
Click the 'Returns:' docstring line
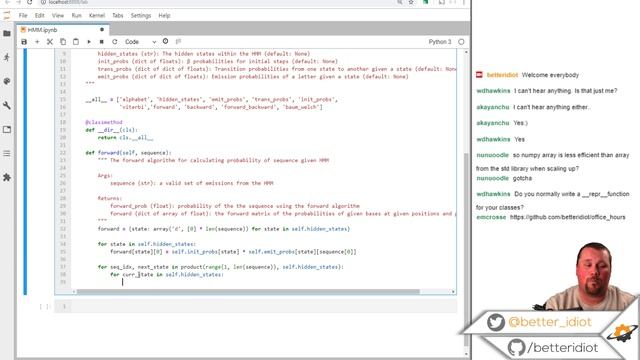pyautogui.click(x=109, y=198)
